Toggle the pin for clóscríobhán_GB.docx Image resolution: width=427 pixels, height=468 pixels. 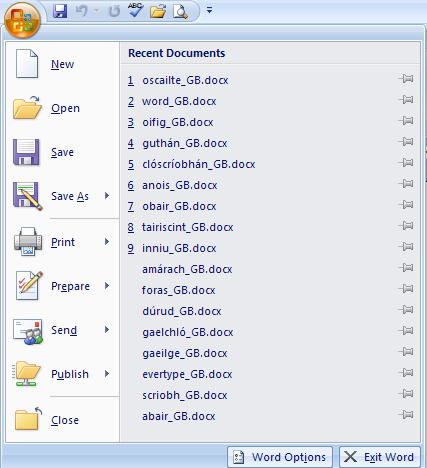point(406,163)
